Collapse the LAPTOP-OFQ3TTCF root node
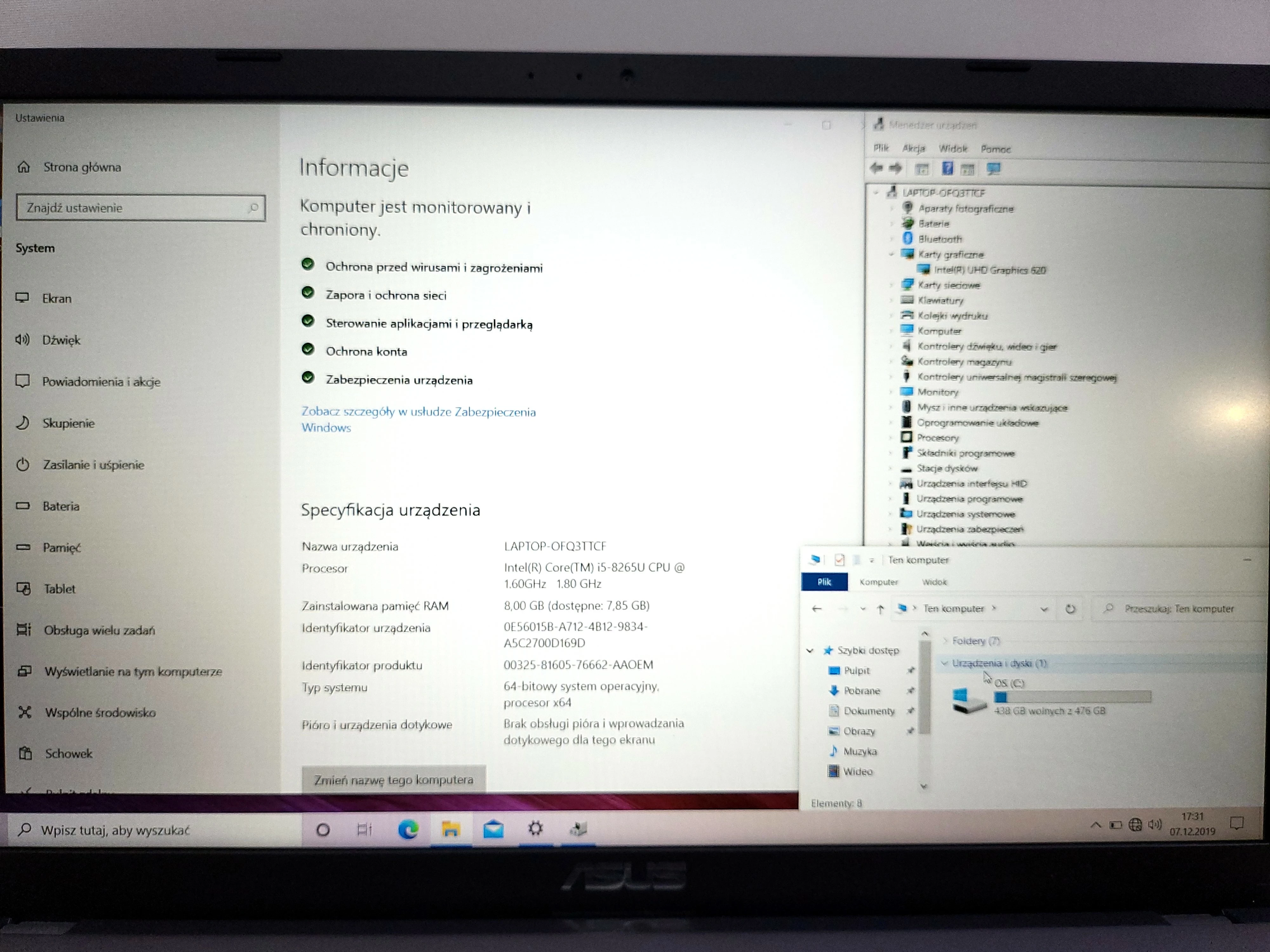Screen dimensions: 1270x952 coord(876,193)
